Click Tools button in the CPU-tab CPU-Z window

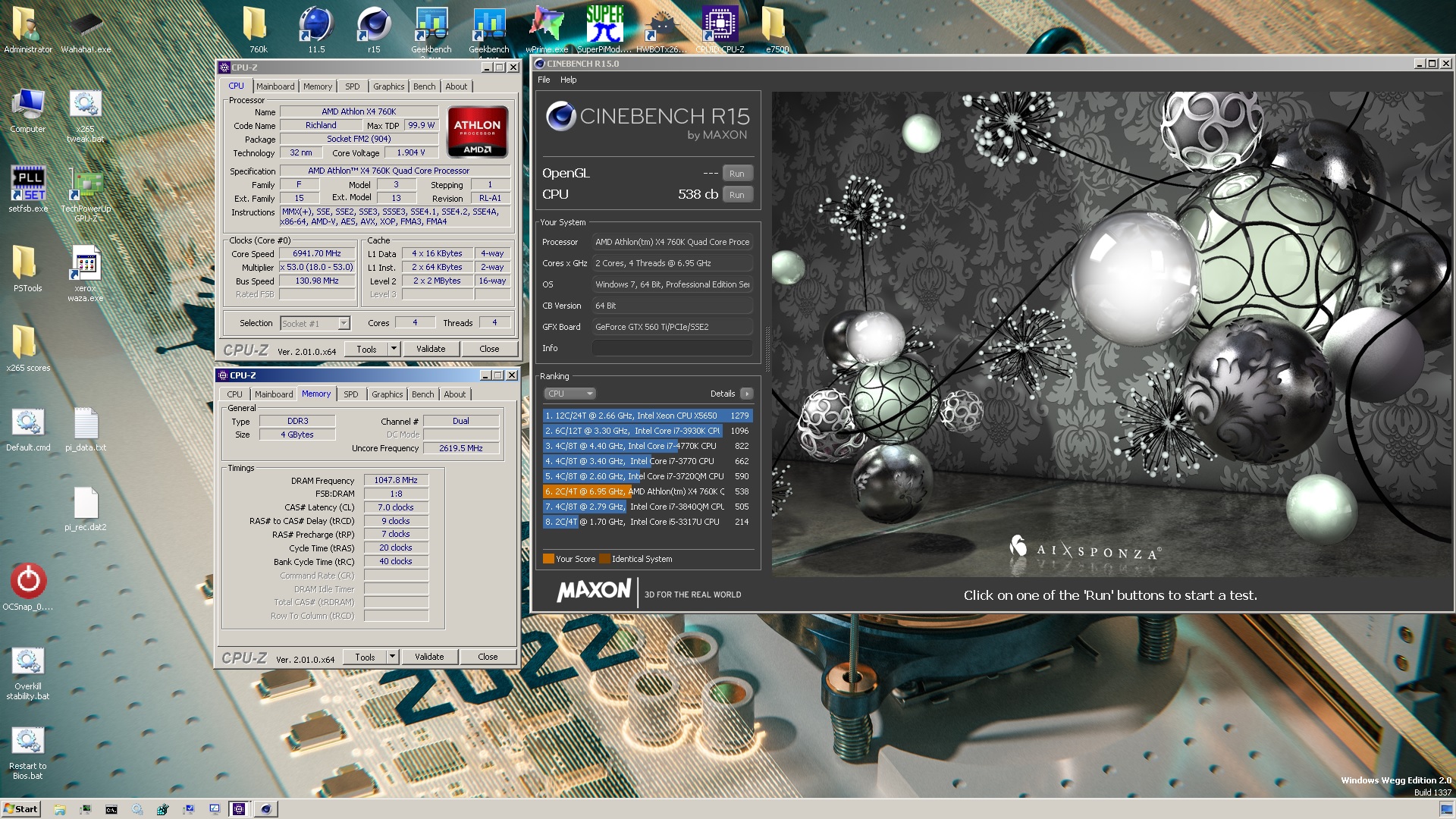point(366,349)
